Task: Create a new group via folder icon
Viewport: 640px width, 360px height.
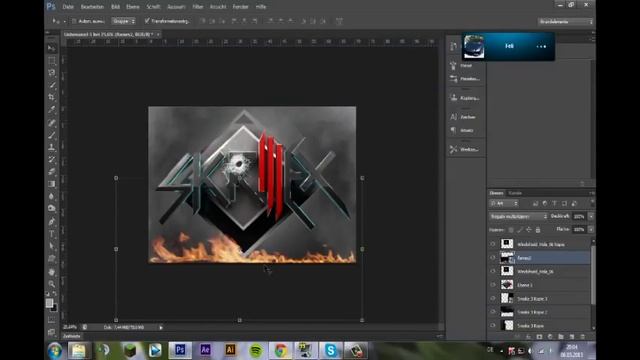Action: (x=561, y=337)
